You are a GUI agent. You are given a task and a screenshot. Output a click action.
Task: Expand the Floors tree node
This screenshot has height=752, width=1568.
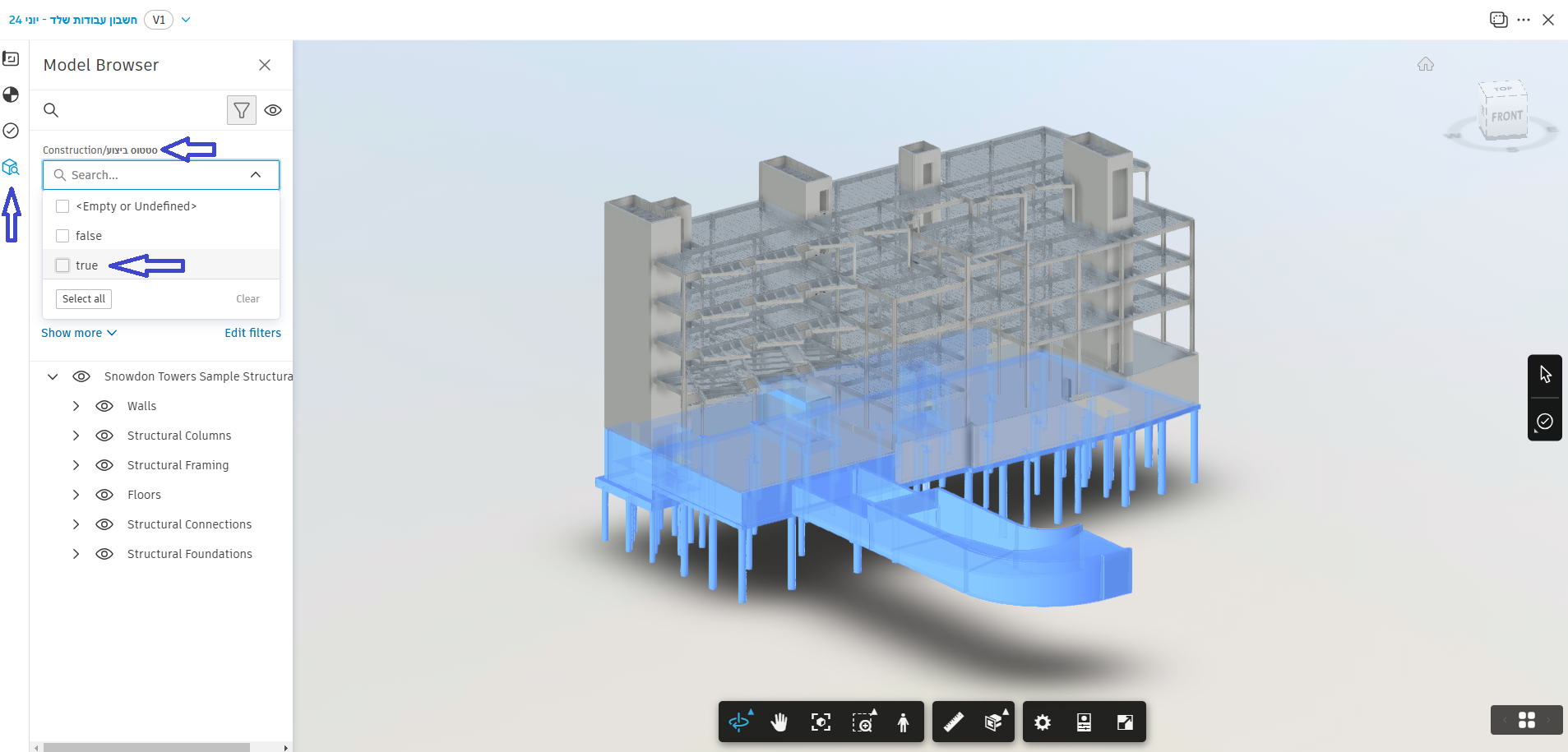[x=76, y=495]
